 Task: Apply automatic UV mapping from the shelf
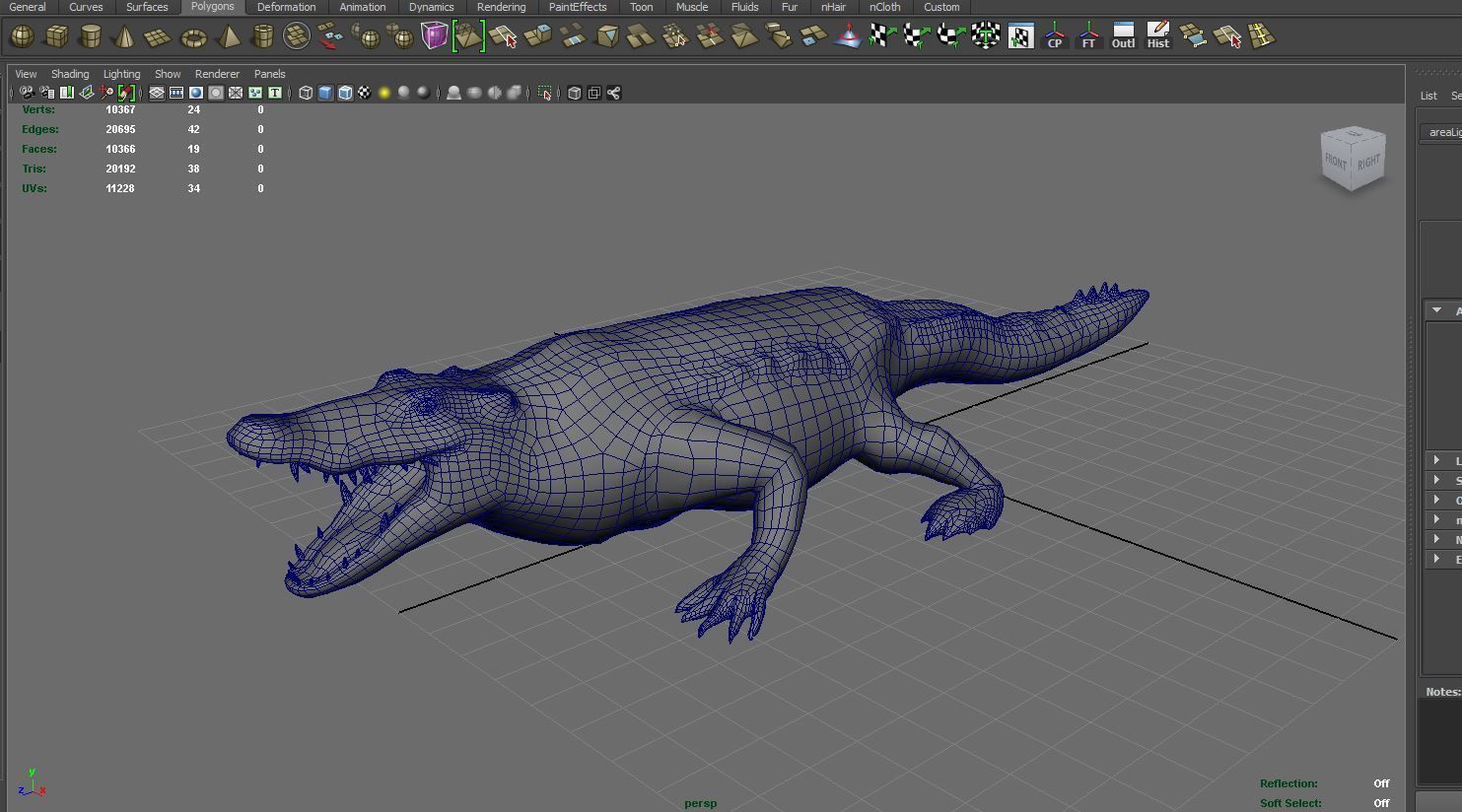[985, 37]
